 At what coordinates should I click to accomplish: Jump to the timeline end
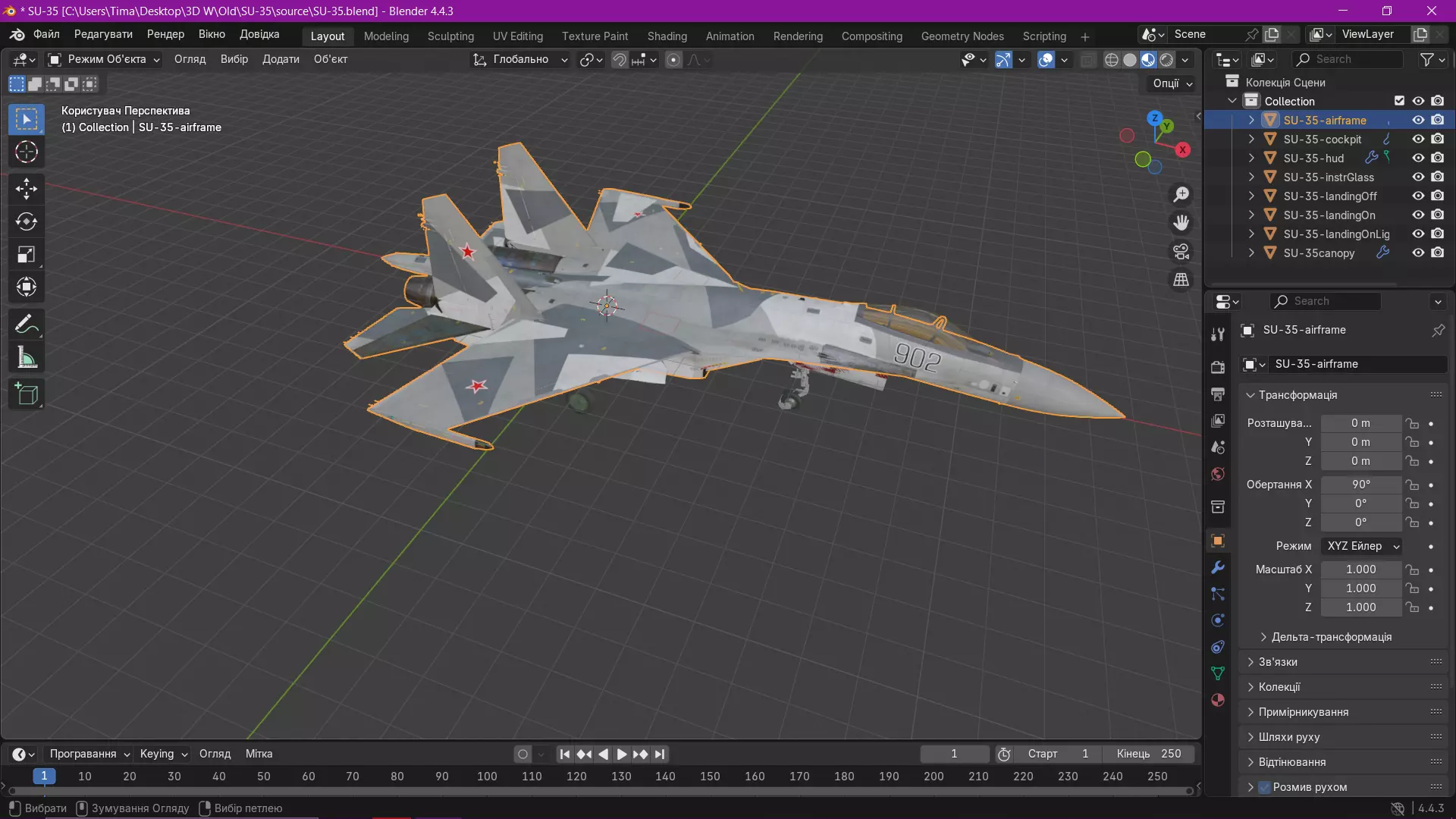click(660, 755)
